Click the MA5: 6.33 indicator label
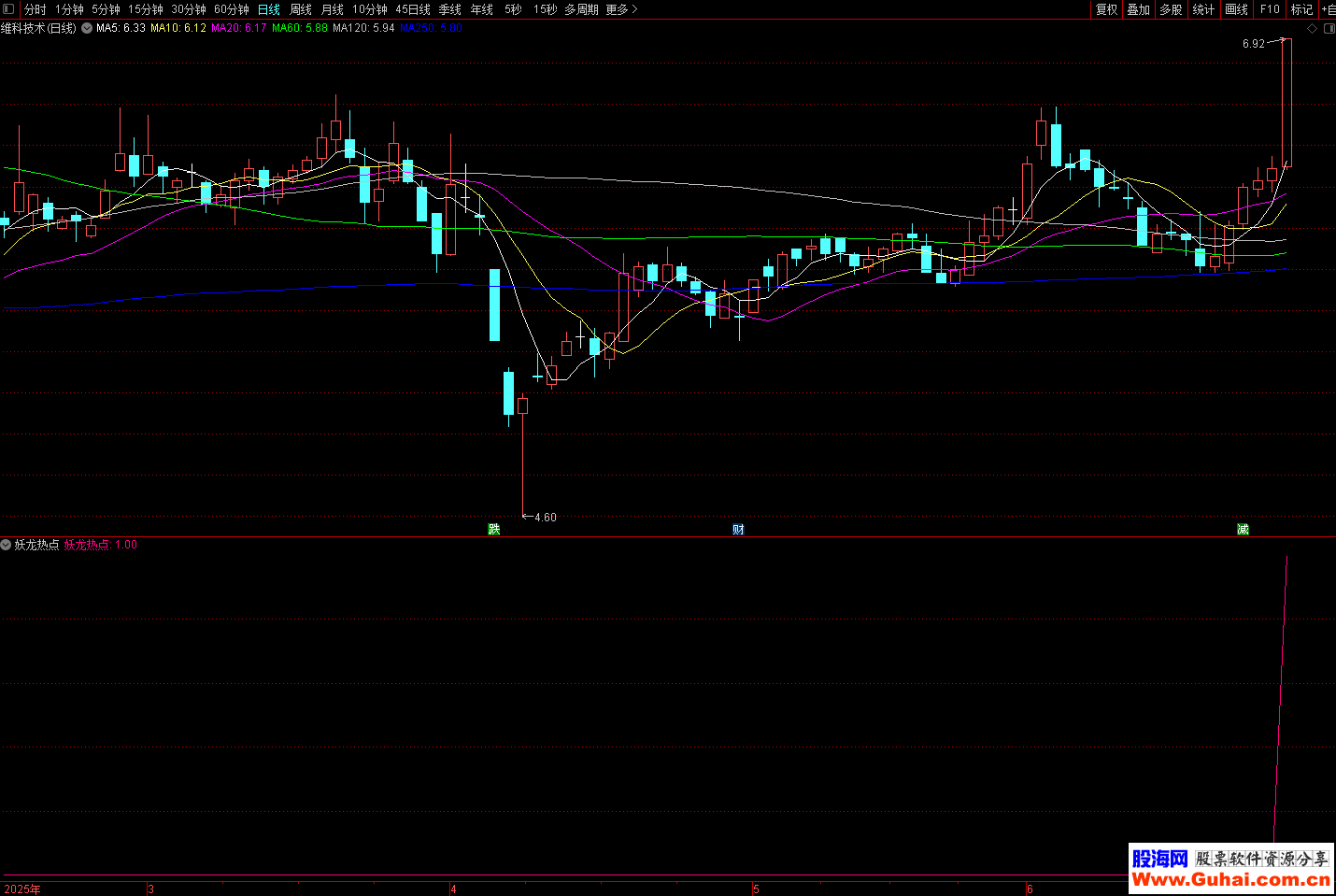 point(121,28)
